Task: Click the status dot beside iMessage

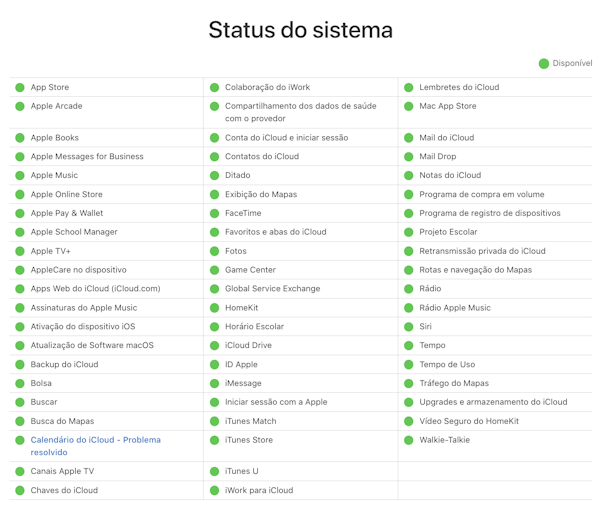Action: point(214,383)
